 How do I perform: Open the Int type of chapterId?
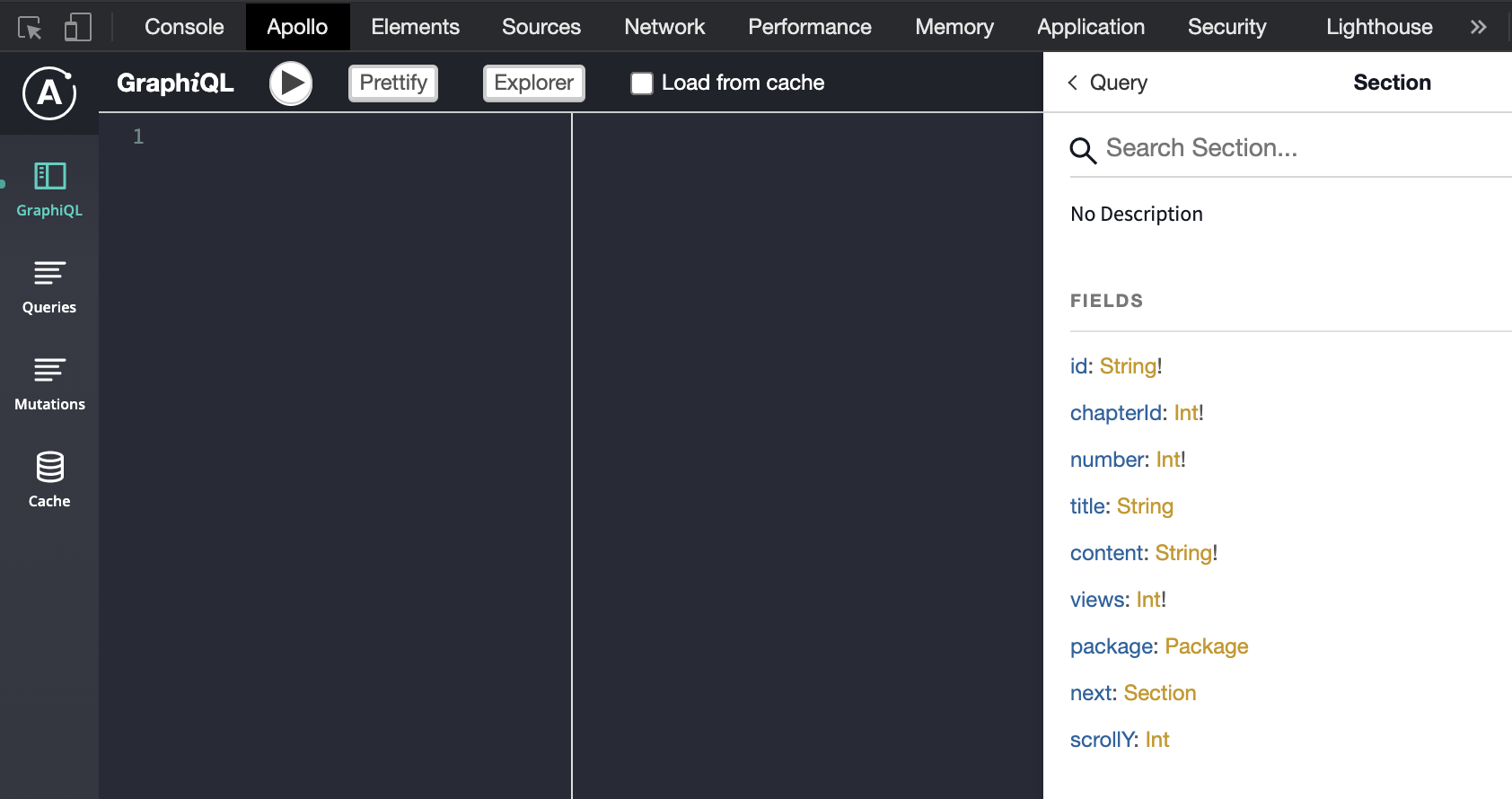[1186, 413]
